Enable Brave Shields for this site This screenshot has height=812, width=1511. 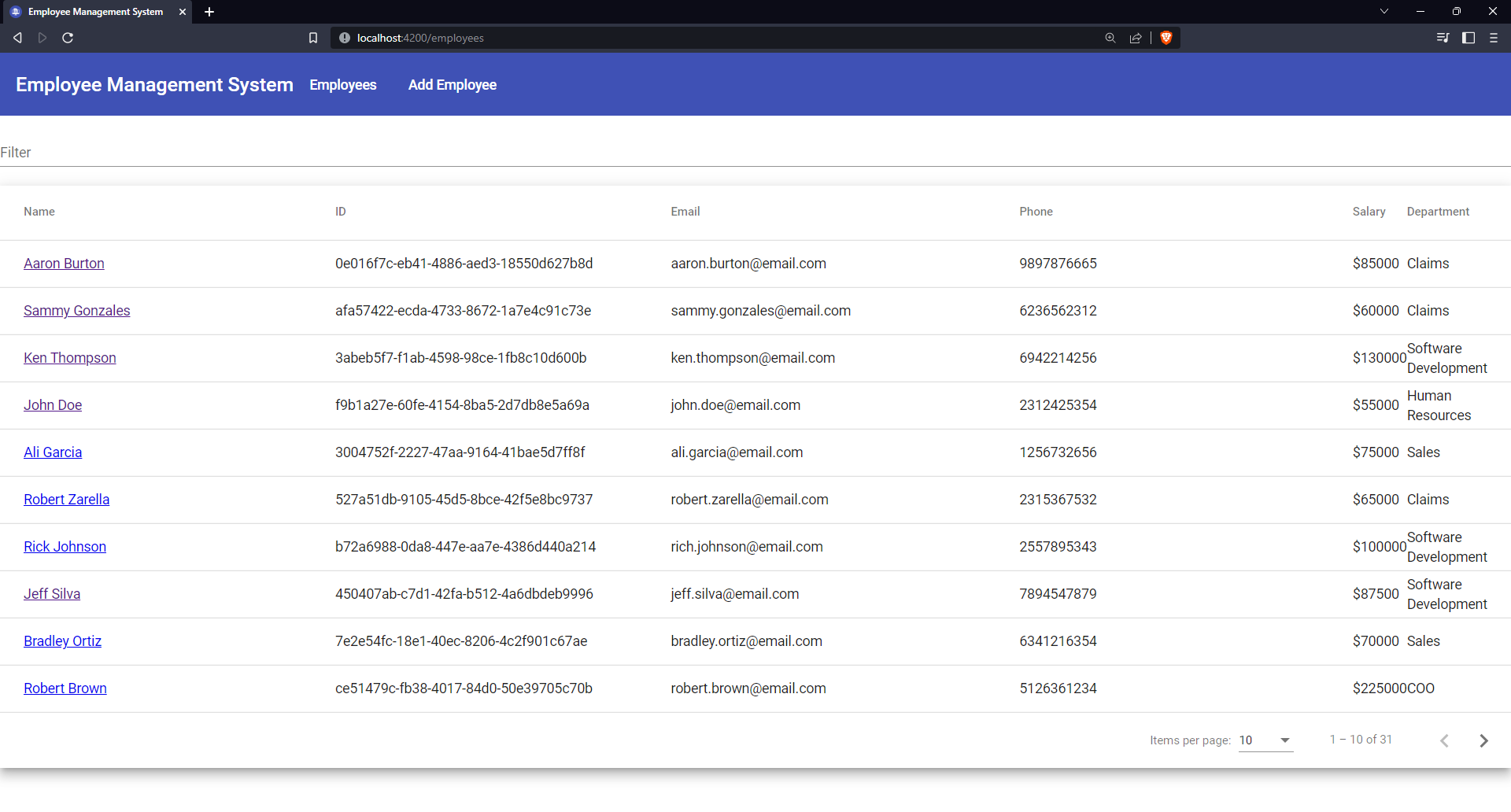tap(1166, 37)
